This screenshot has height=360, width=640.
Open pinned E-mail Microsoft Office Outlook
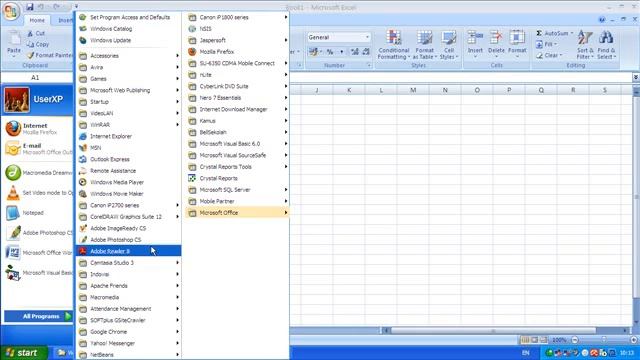(38, 149)
